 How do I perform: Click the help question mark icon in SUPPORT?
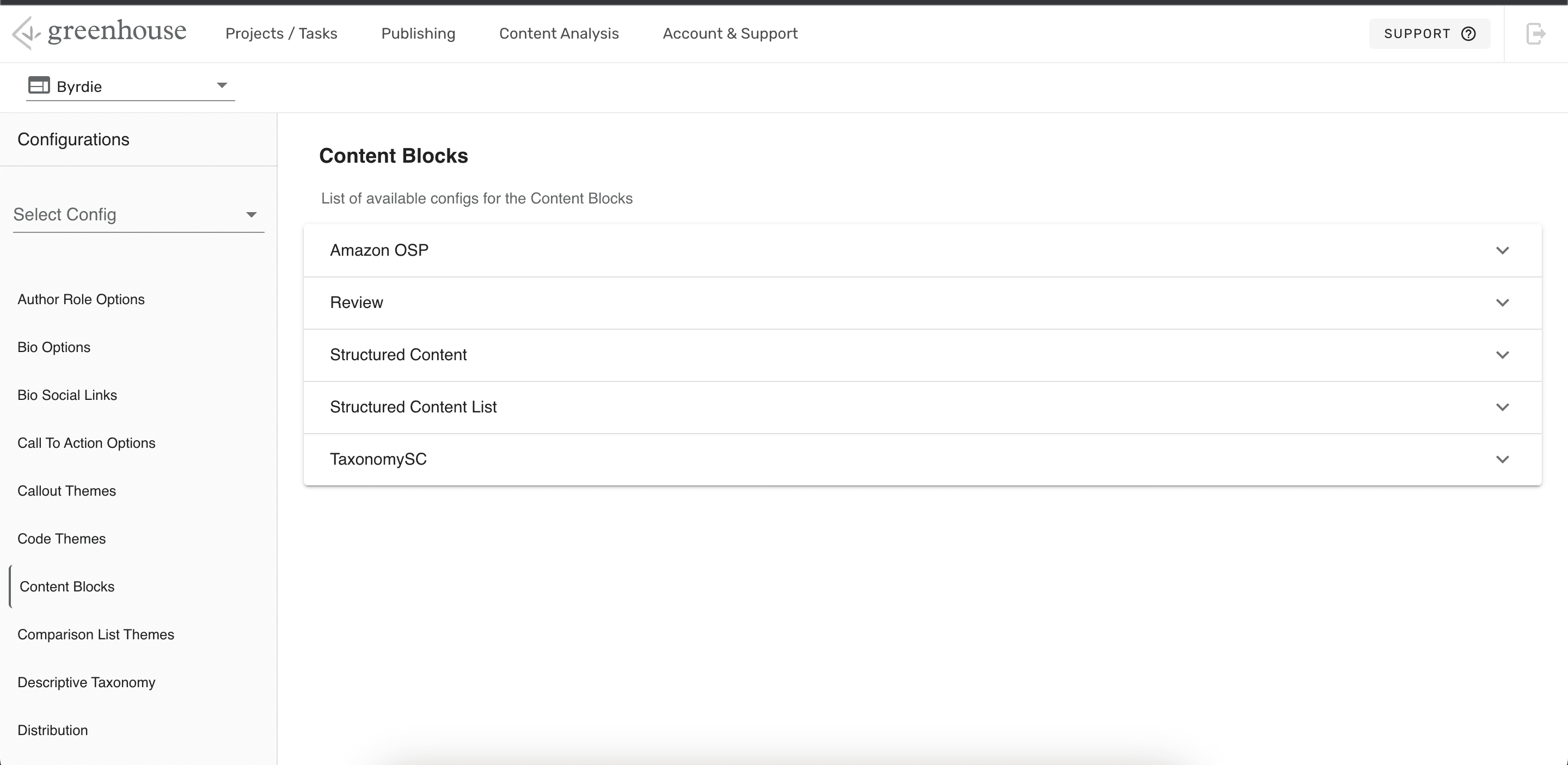1468,33
